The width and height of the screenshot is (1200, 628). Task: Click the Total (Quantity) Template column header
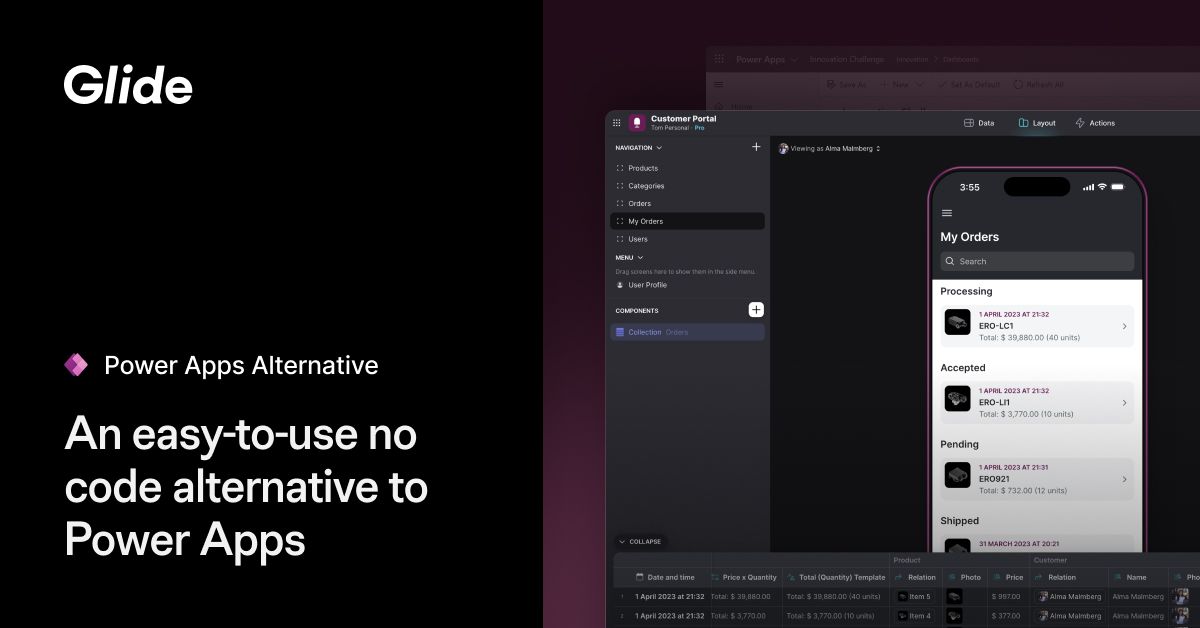[835, 577]
